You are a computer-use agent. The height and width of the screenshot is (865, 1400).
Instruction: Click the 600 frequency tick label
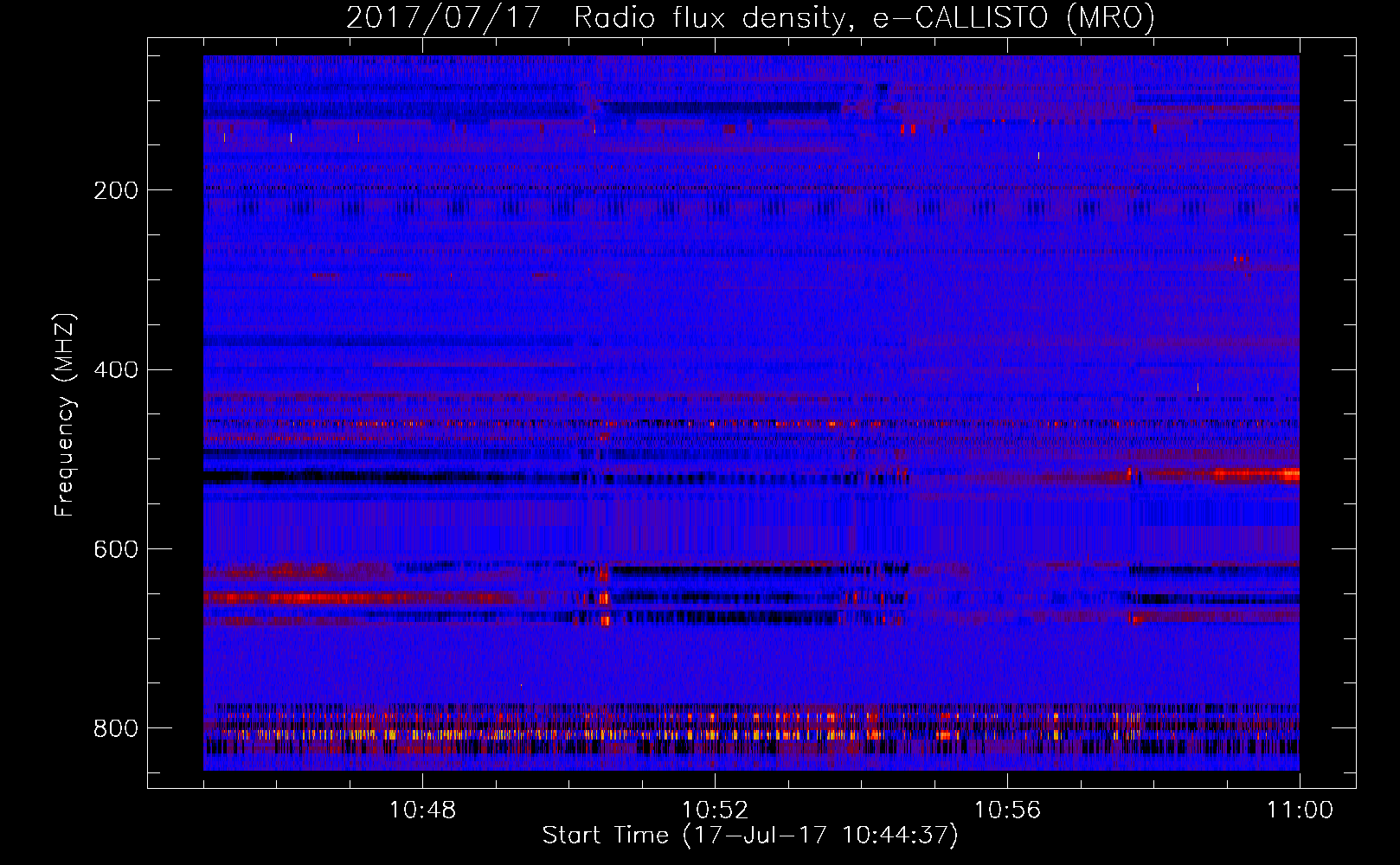pos(116,550)
